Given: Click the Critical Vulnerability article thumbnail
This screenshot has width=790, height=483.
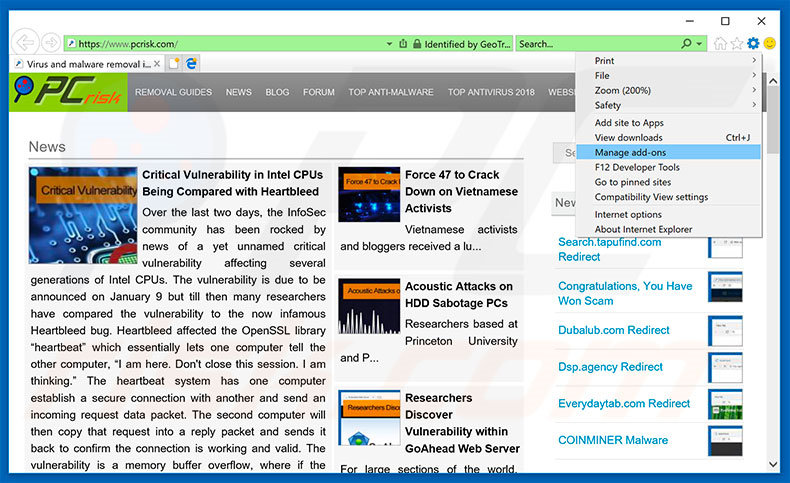Looking at the screenshot, I should [83, 216].
